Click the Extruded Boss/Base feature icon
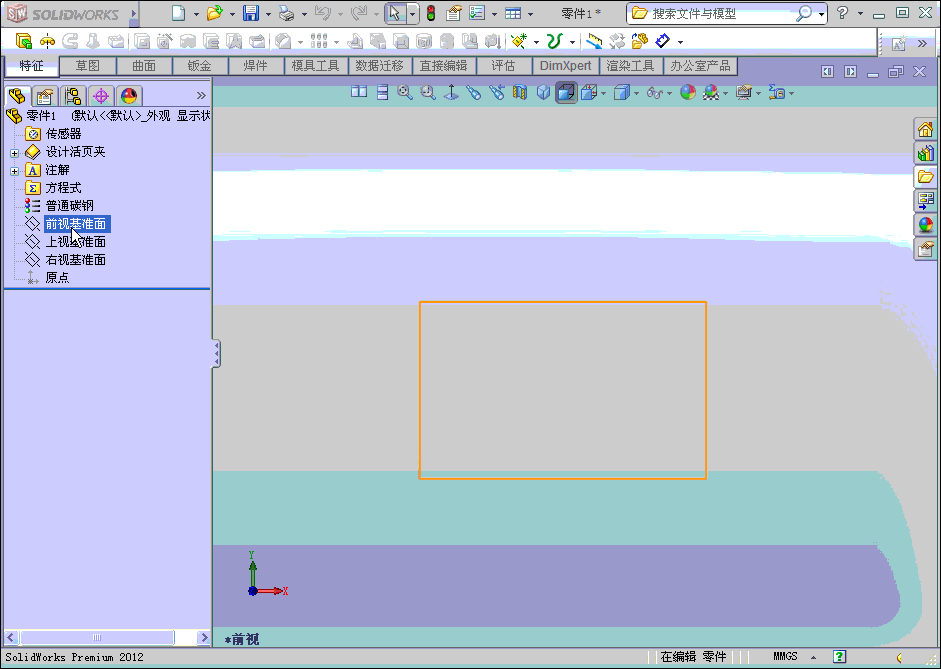The image size is (941, 669). tap(23, 41)
